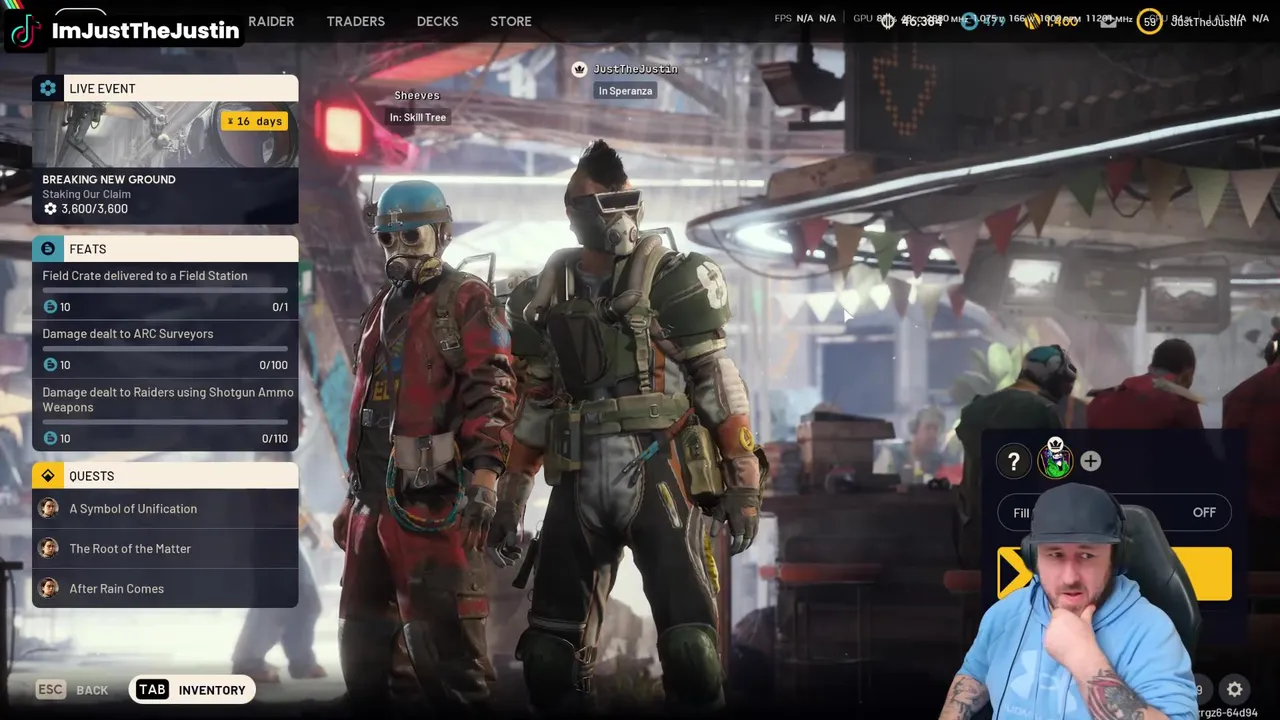
Task: Open the Breaking New Ground event thumbnail
Action: tap(165, 134)
